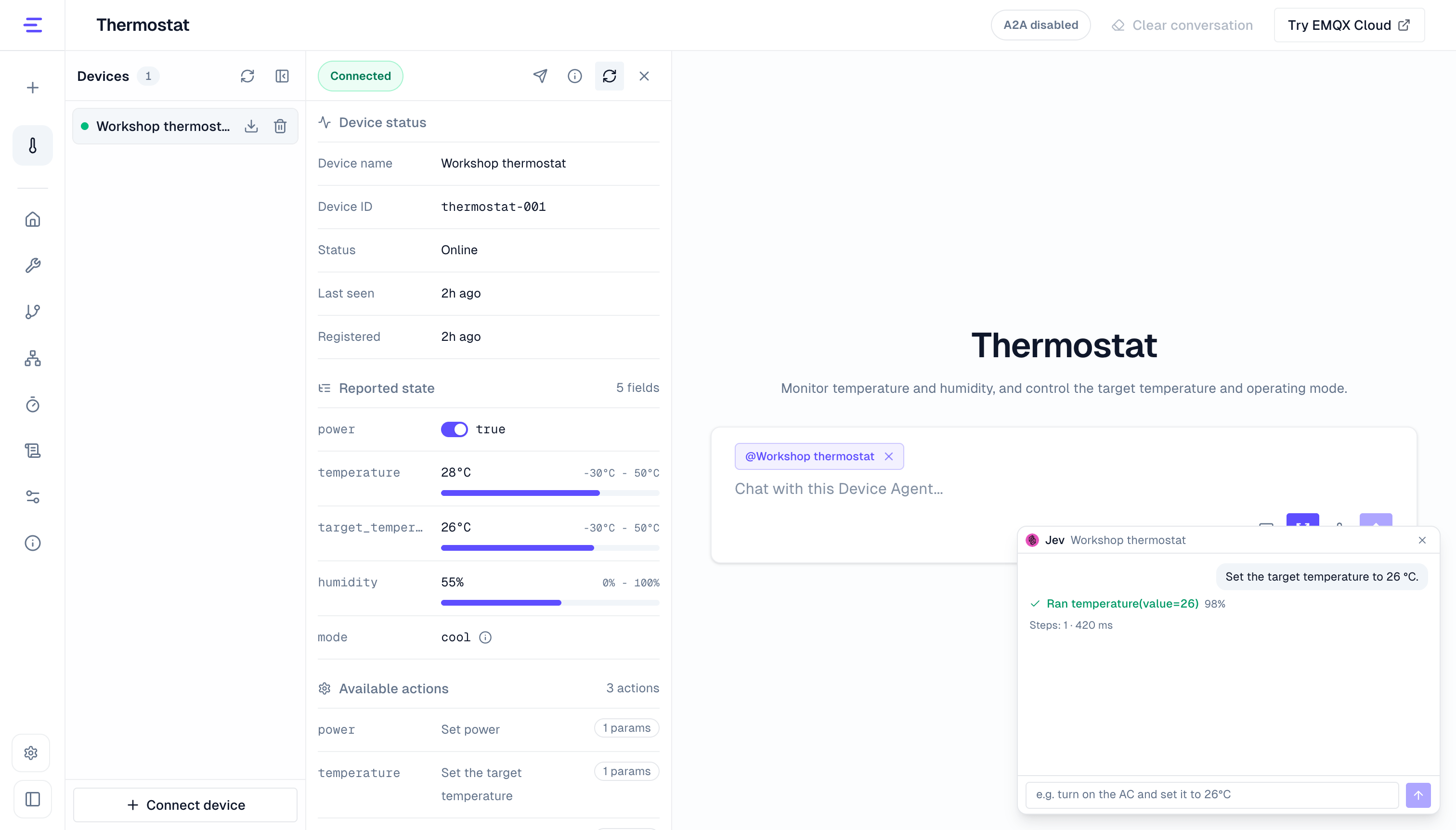The height and width of the screenshot is (830, 1456).
Task: Click the info icon beside mode cool
Action: click(485, 637)
